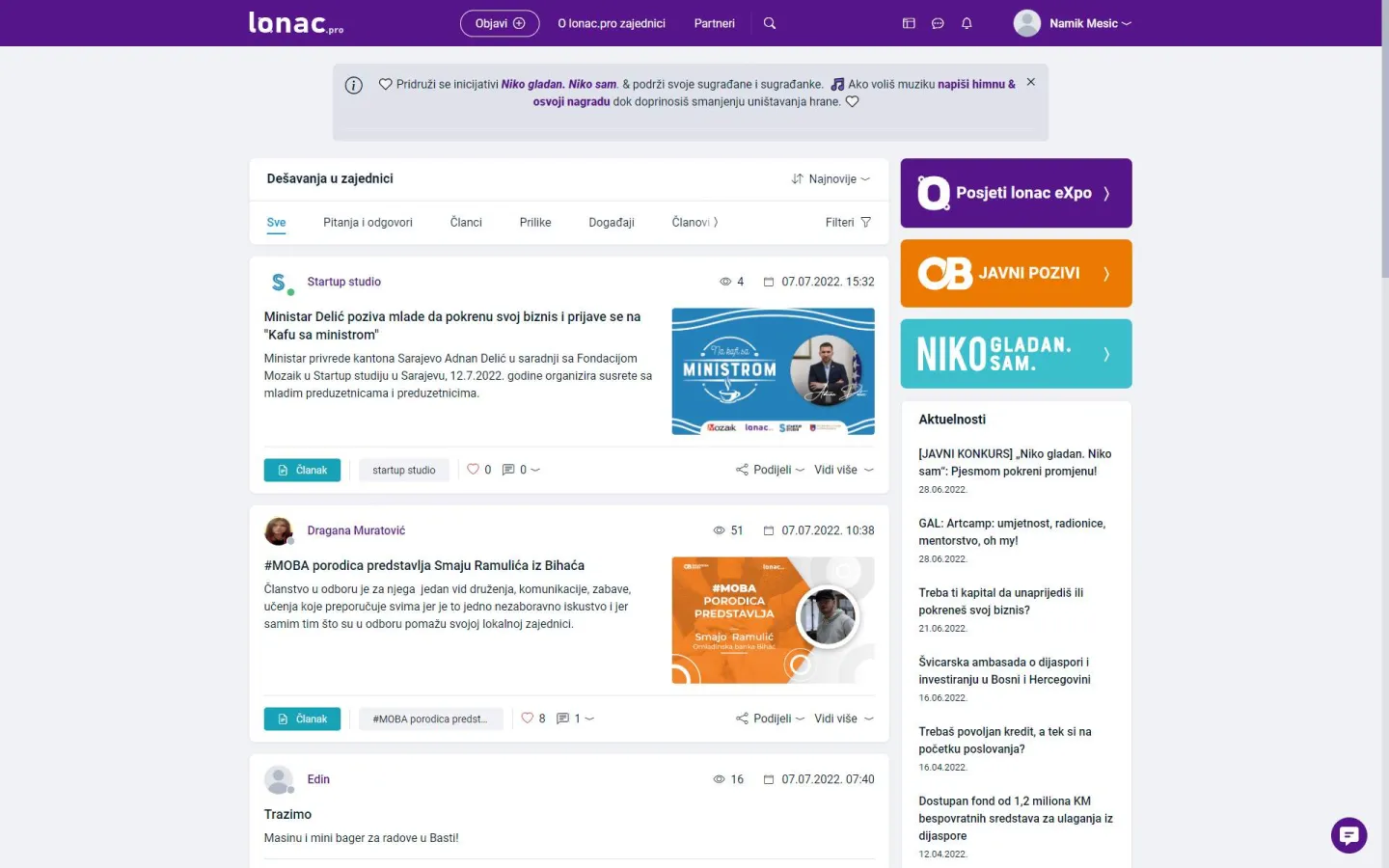
Task: Select the Sve tab
Action: click(276, 222)
